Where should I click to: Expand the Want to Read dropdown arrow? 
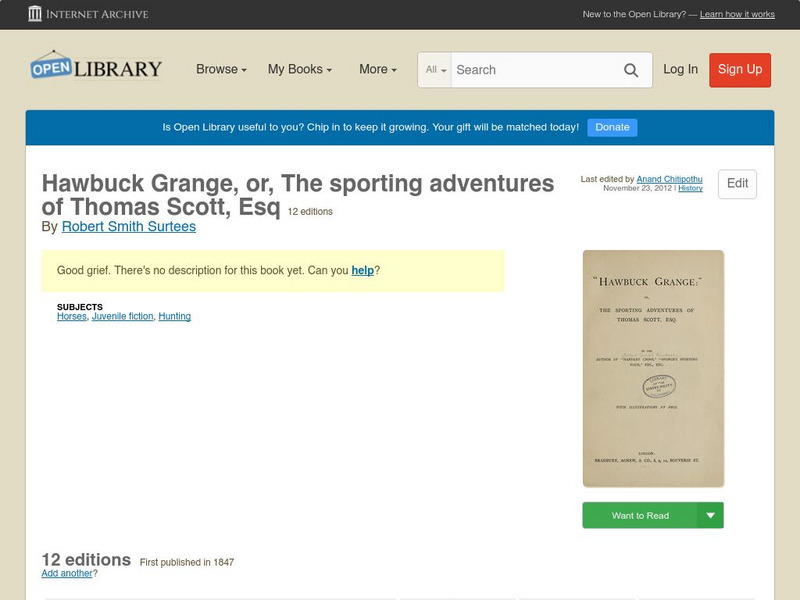tap(711, 516)
